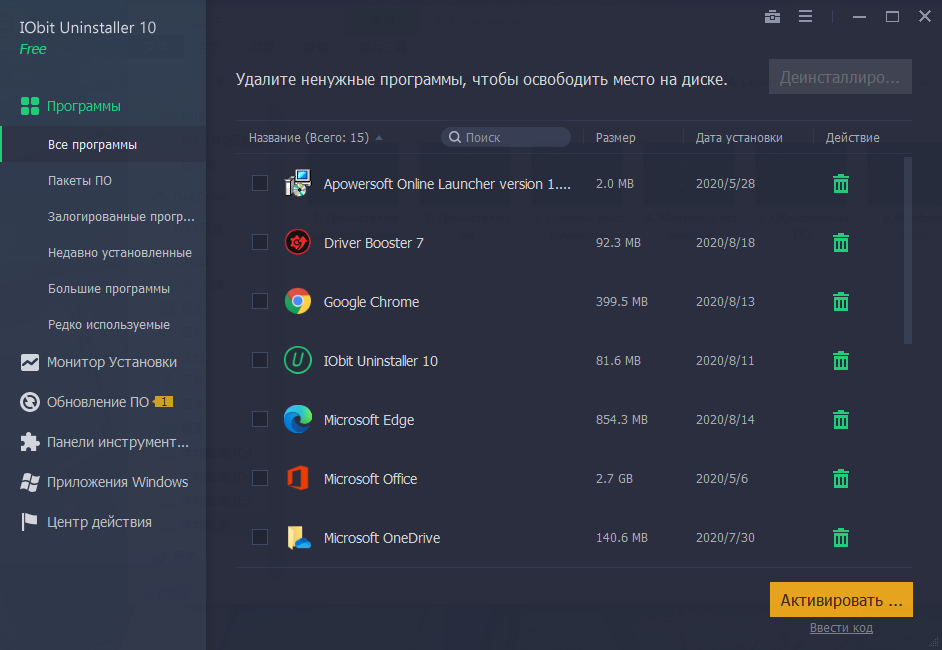
Task: Click the IObit Uninstaller 10 logo icon
Action: point(297,360)
